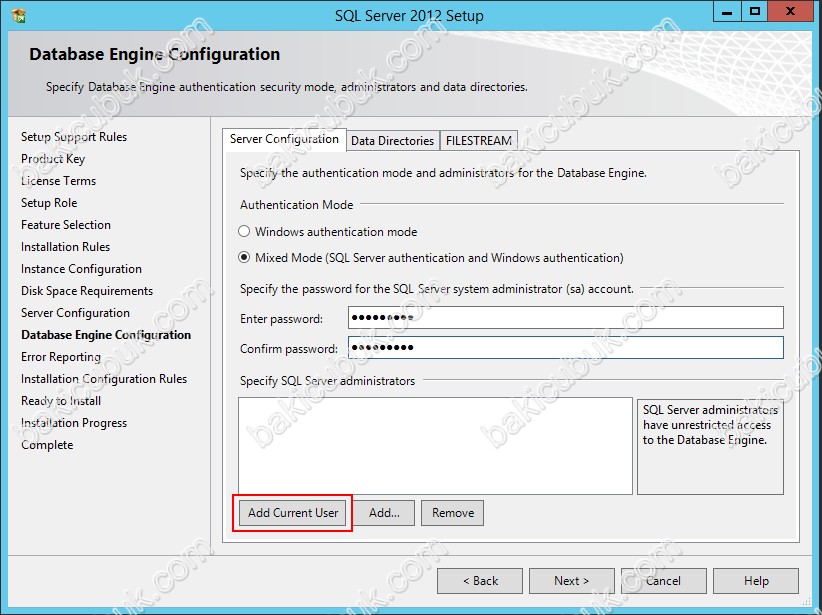Screen dimensions: 822x615
Task: Close the SQL Server 2012 Setup window
Action: (x=791, y=12)
